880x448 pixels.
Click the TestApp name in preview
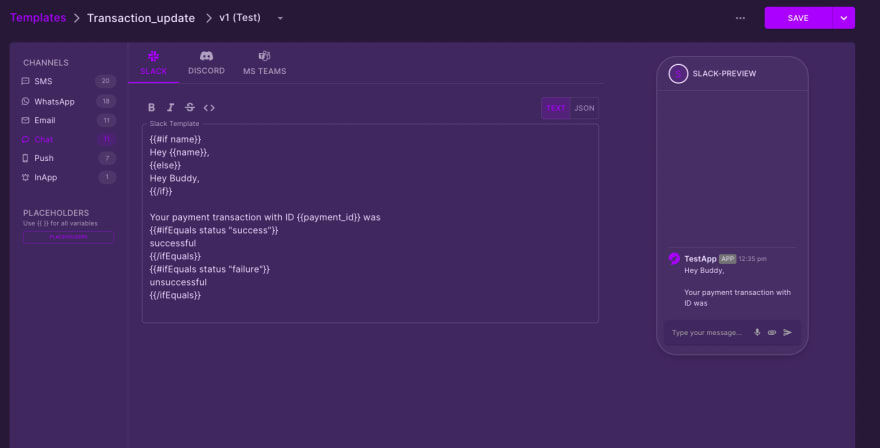[x=700, y=259]
